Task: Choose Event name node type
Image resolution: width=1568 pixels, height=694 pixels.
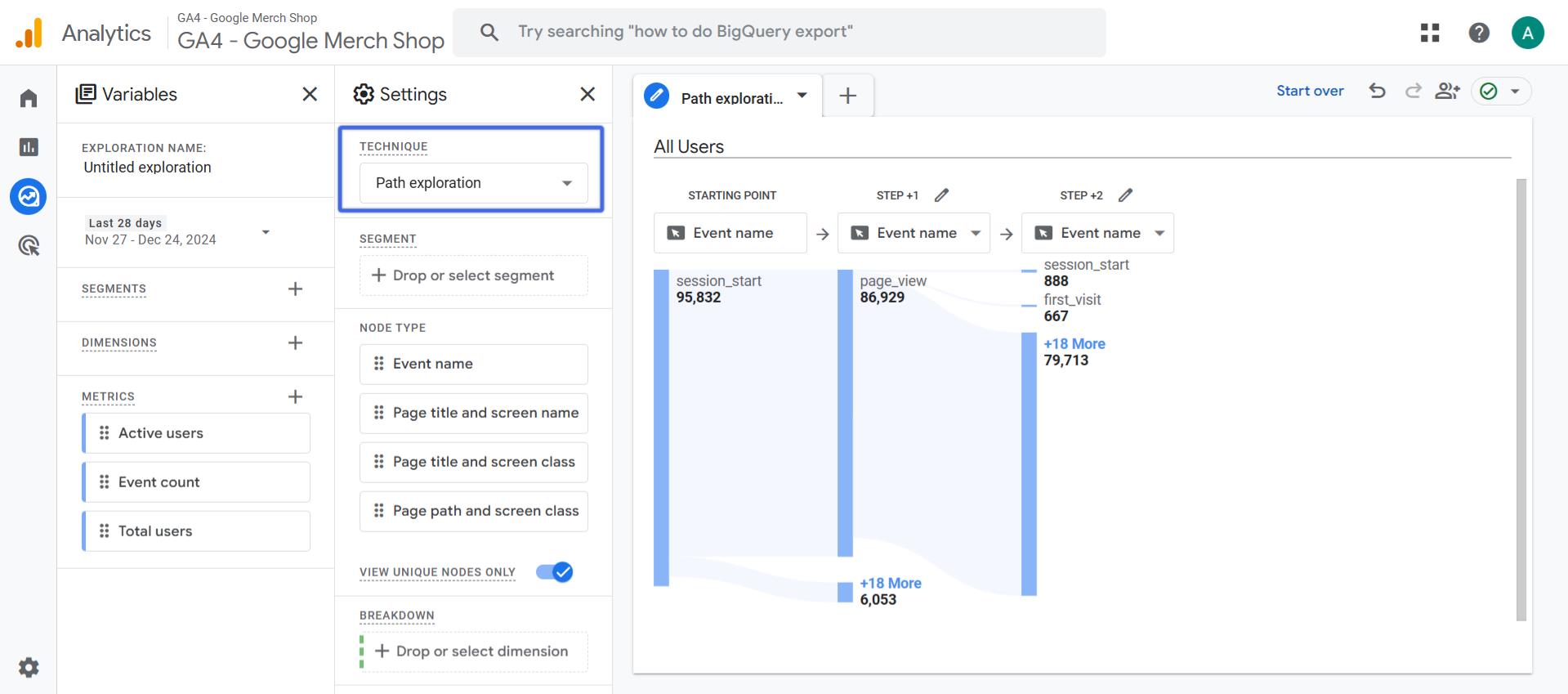Action: pyautogui.click(x=474, y=364)
